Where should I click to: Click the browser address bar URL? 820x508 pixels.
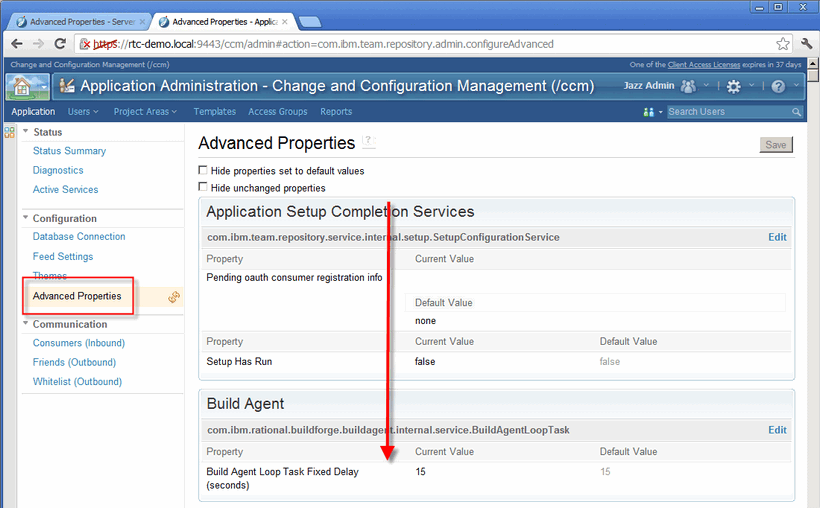pyautogui.click(x=323, y=44)
